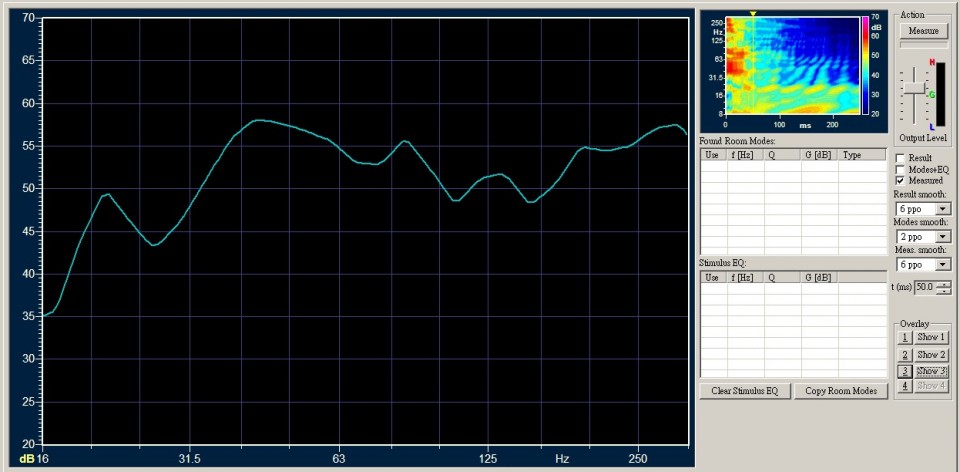Click the output level meter bar
Image resolution: width=960 pixels, height=472 pixels.
(x=941, y=94)
